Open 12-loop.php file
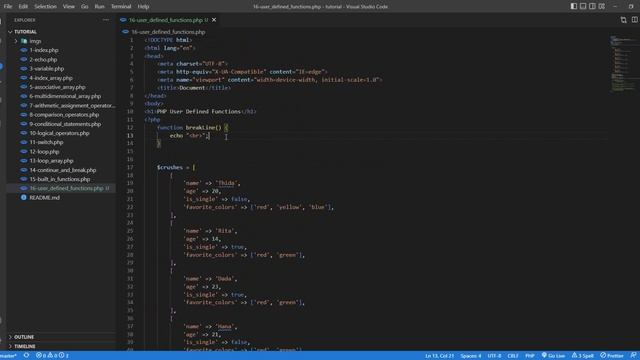The width and height of the screenshot is (640, 360). (44, 152)
